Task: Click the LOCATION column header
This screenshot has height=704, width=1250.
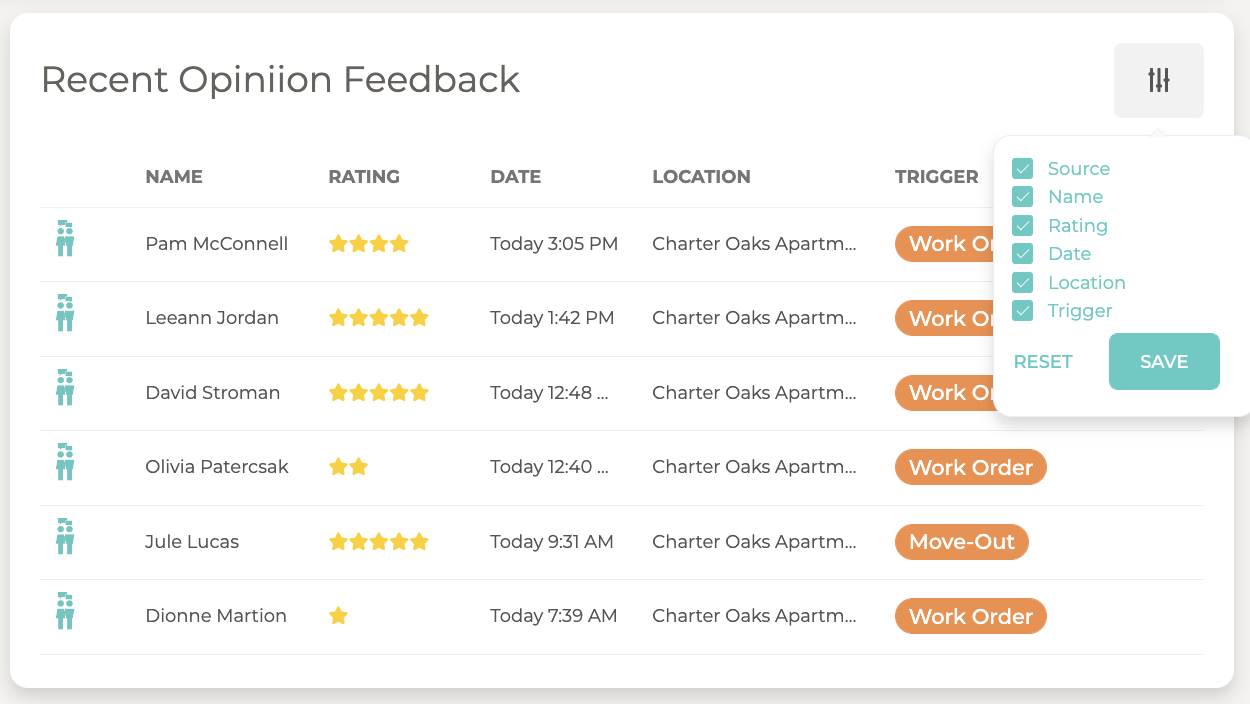Action: pos(701,177)
